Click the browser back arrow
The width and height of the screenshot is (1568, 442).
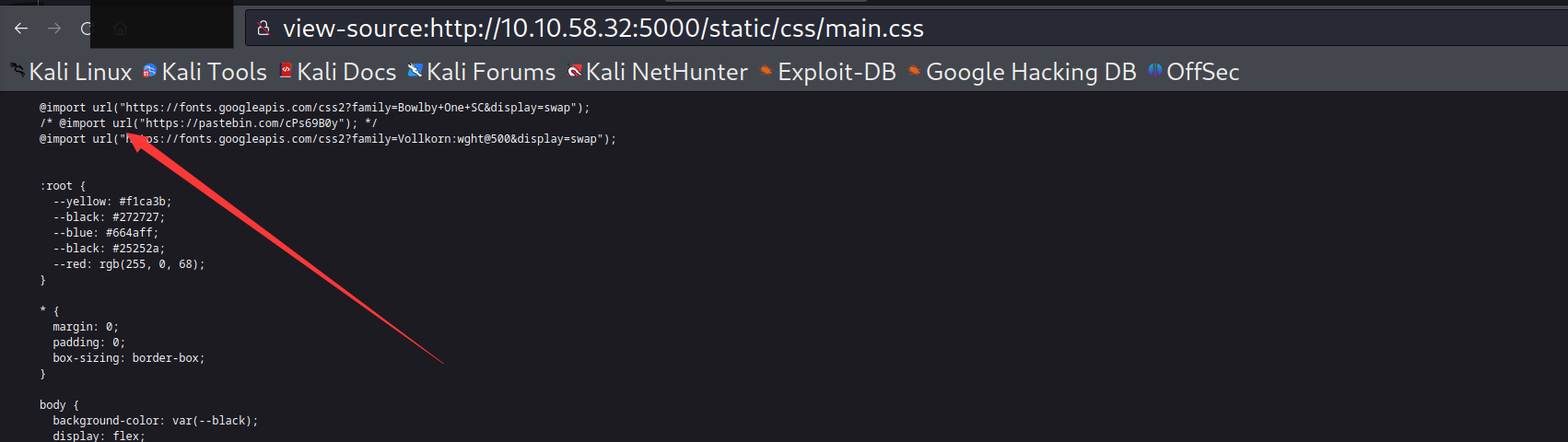point(21,29)
